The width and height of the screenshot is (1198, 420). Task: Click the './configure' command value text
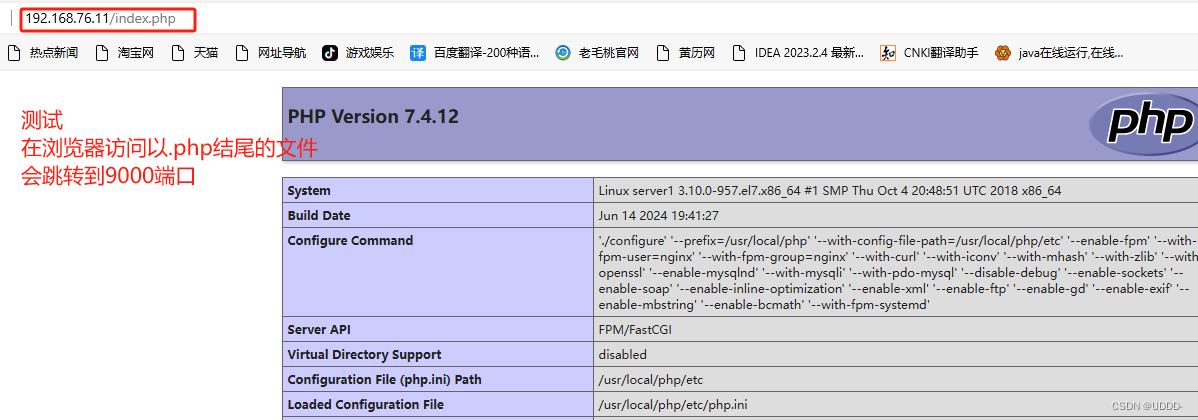[x=897, y=273]
